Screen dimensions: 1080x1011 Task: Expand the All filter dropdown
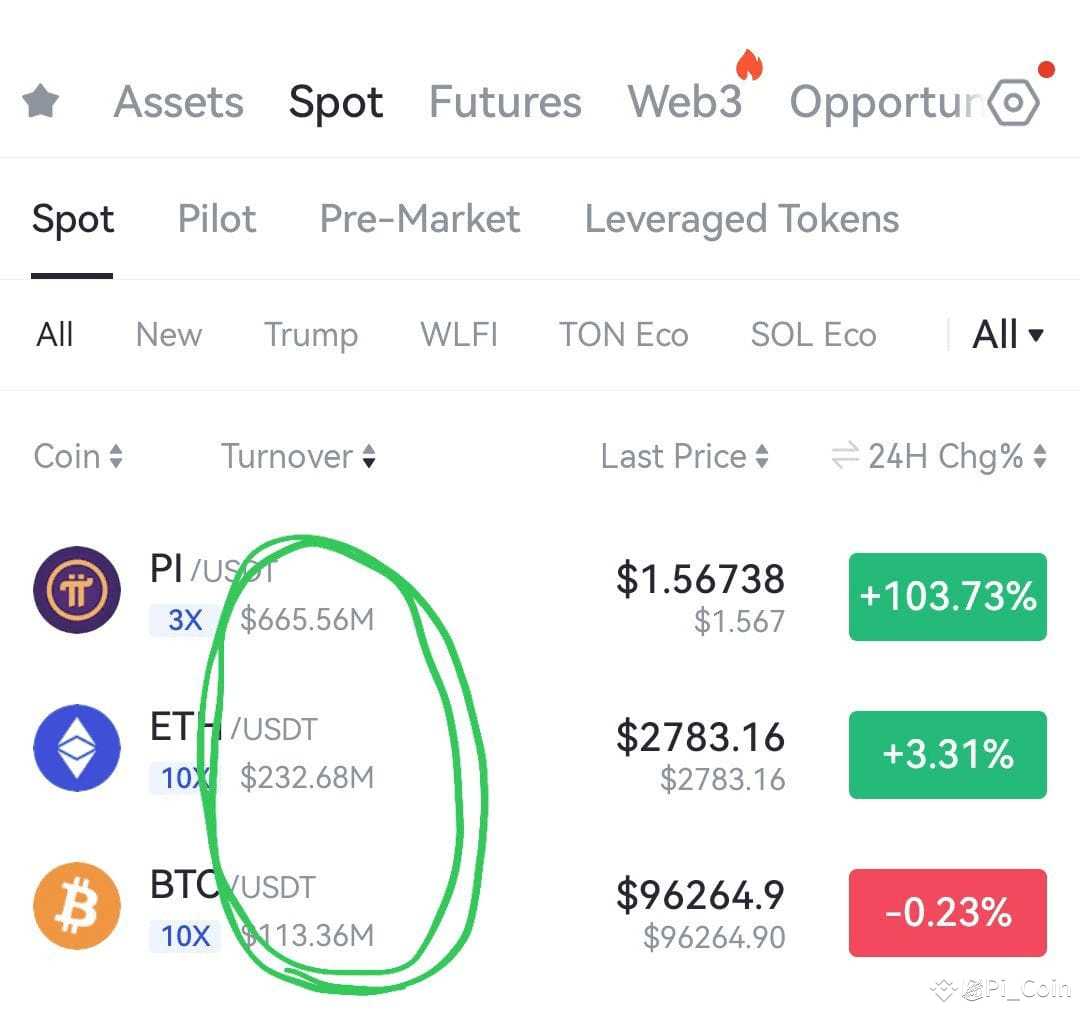tap(1008, 335)
